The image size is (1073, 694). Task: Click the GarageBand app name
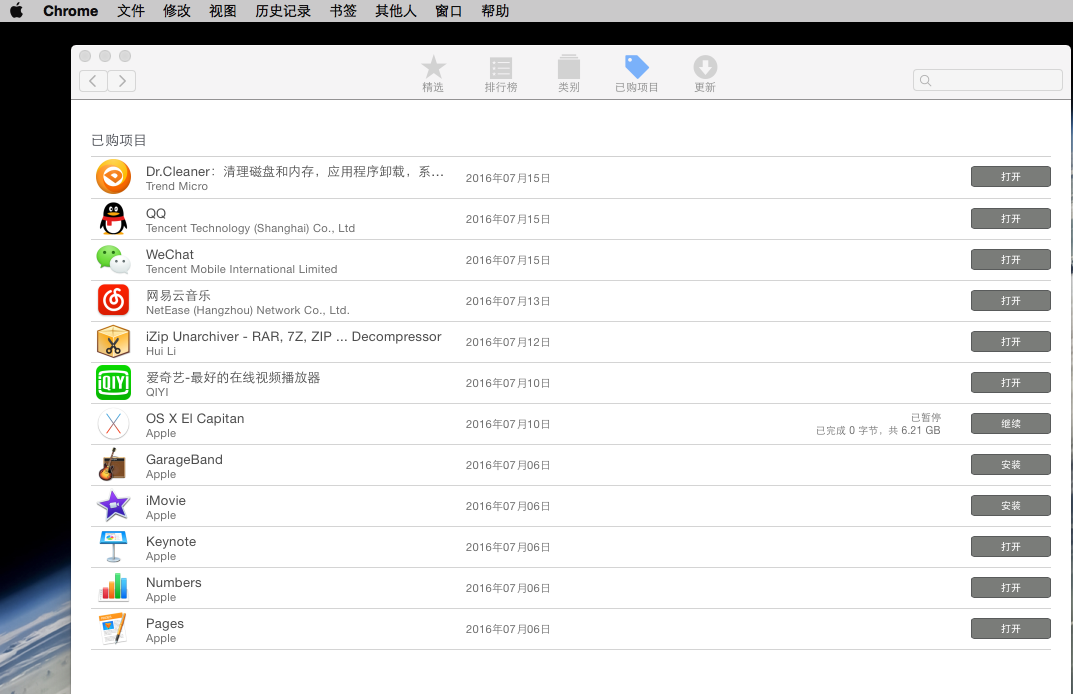[x=184, y=459]
